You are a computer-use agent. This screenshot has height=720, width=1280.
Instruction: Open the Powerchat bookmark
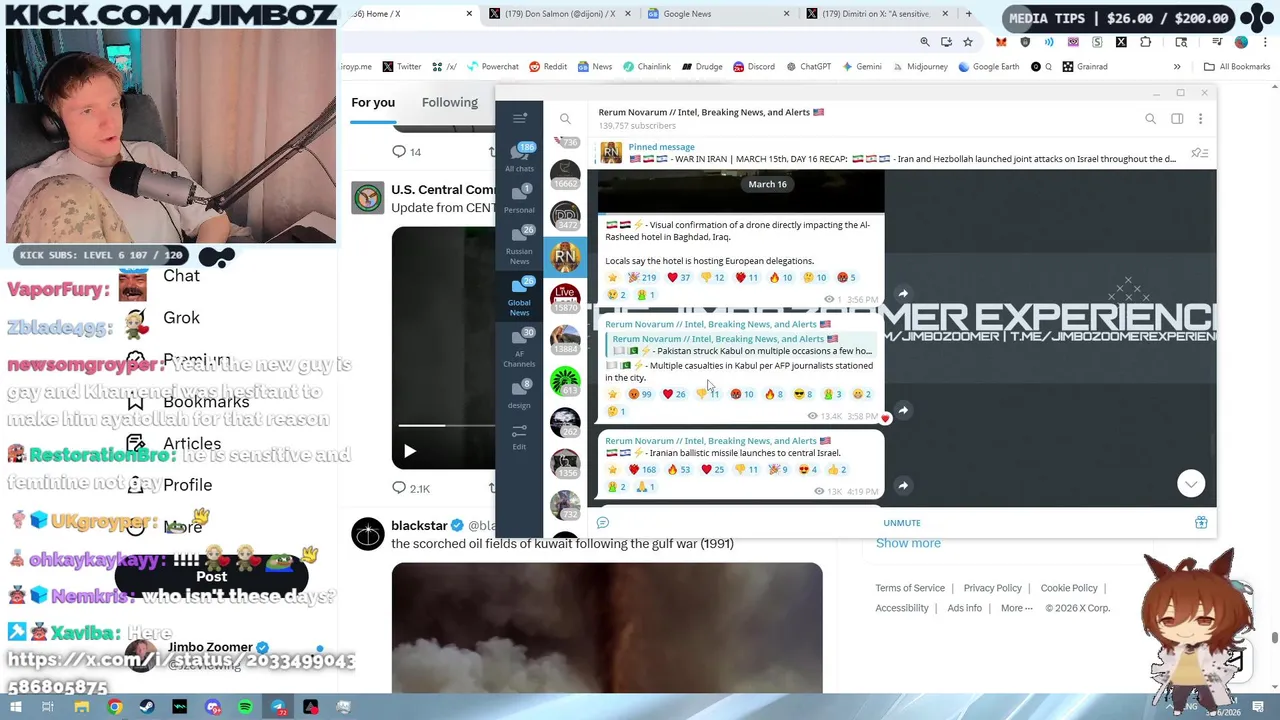(x=492, y=67)
